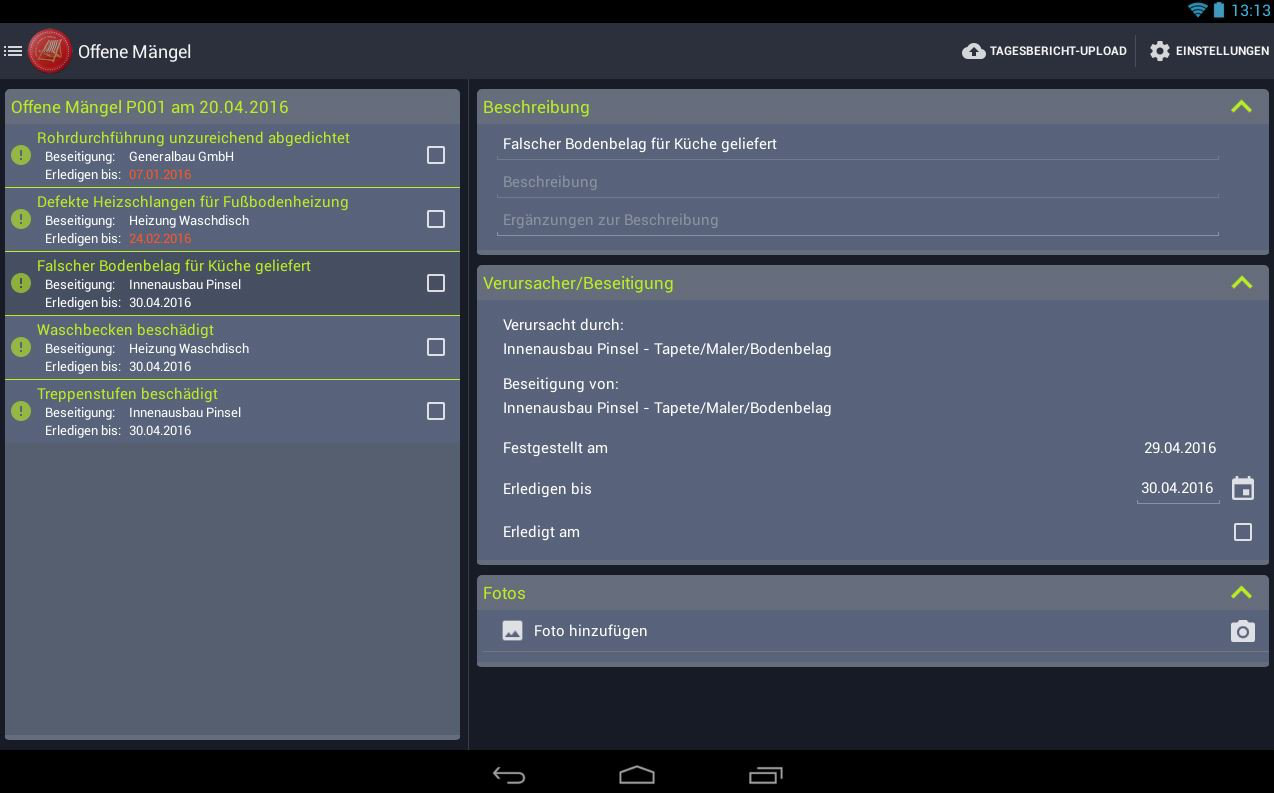The height and width of the screenshot is (793, 1274).
Task: Click the Tagesbericht-Upload cloud icon
Action: (x=973, y=51)
